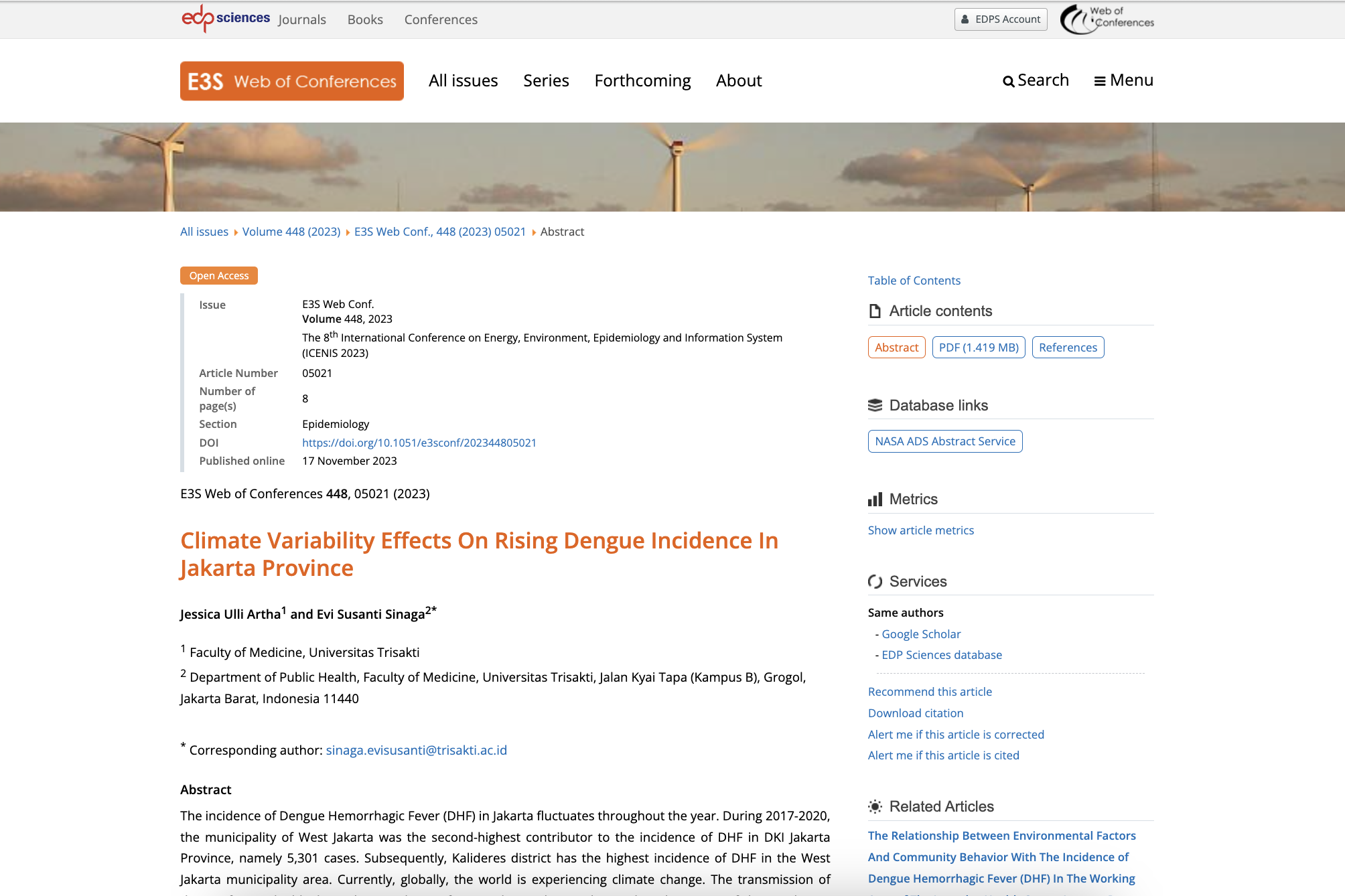Open related article about Environmental Factors
The image size is (1345, 896).
point(1002,857)
